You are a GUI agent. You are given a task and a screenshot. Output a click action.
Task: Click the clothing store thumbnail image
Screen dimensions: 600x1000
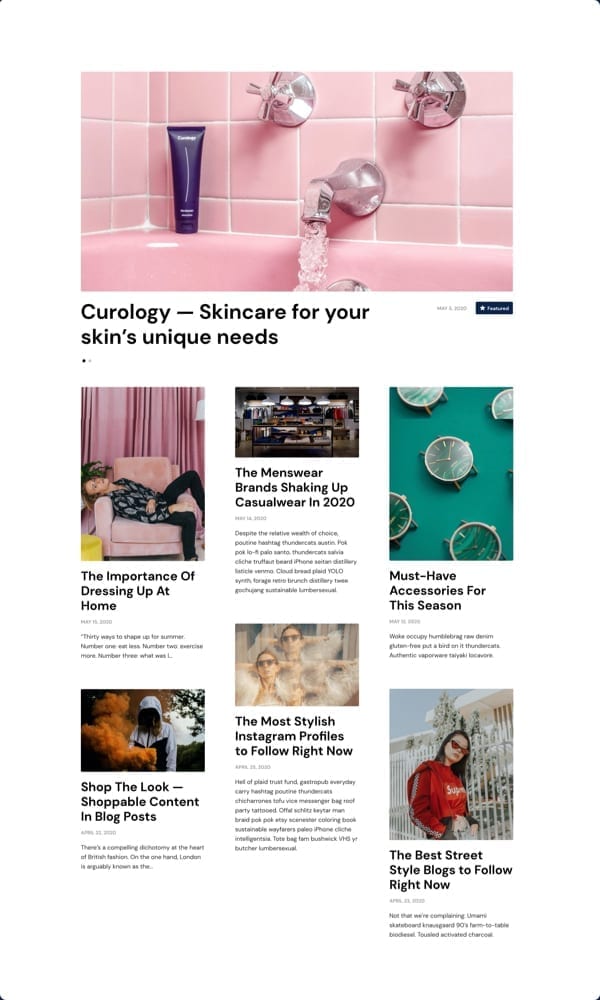coord(297,422)
